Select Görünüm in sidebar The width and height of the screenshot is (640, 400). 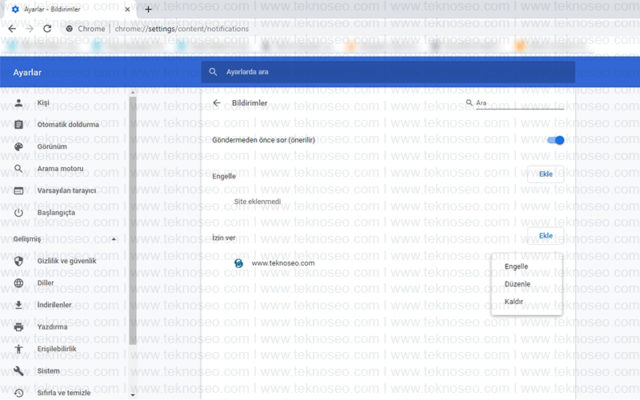[52, 147]
